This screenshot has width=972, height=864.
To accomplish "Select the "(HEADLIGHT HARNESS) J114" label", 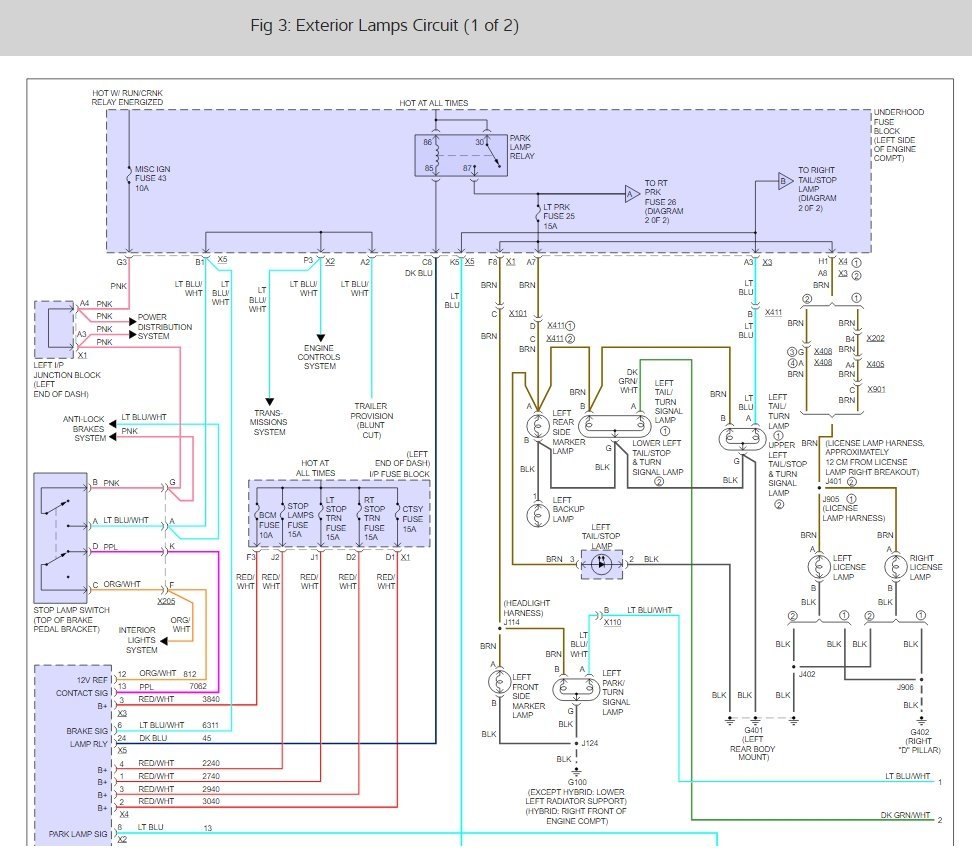I will click(x=526, y=612).
